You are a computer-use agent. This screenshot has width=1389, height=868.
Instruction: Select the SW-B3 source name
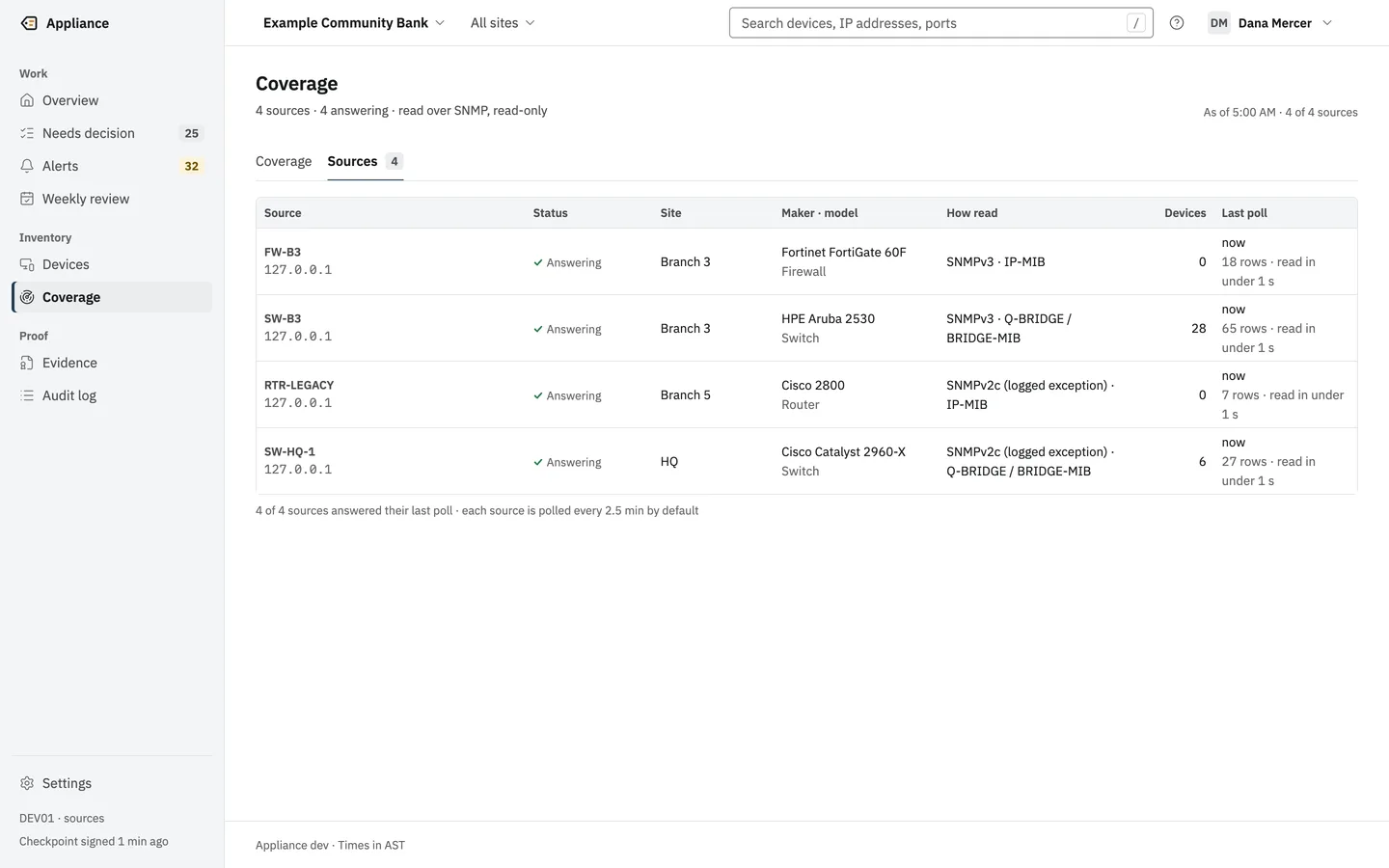coord(283,319)
